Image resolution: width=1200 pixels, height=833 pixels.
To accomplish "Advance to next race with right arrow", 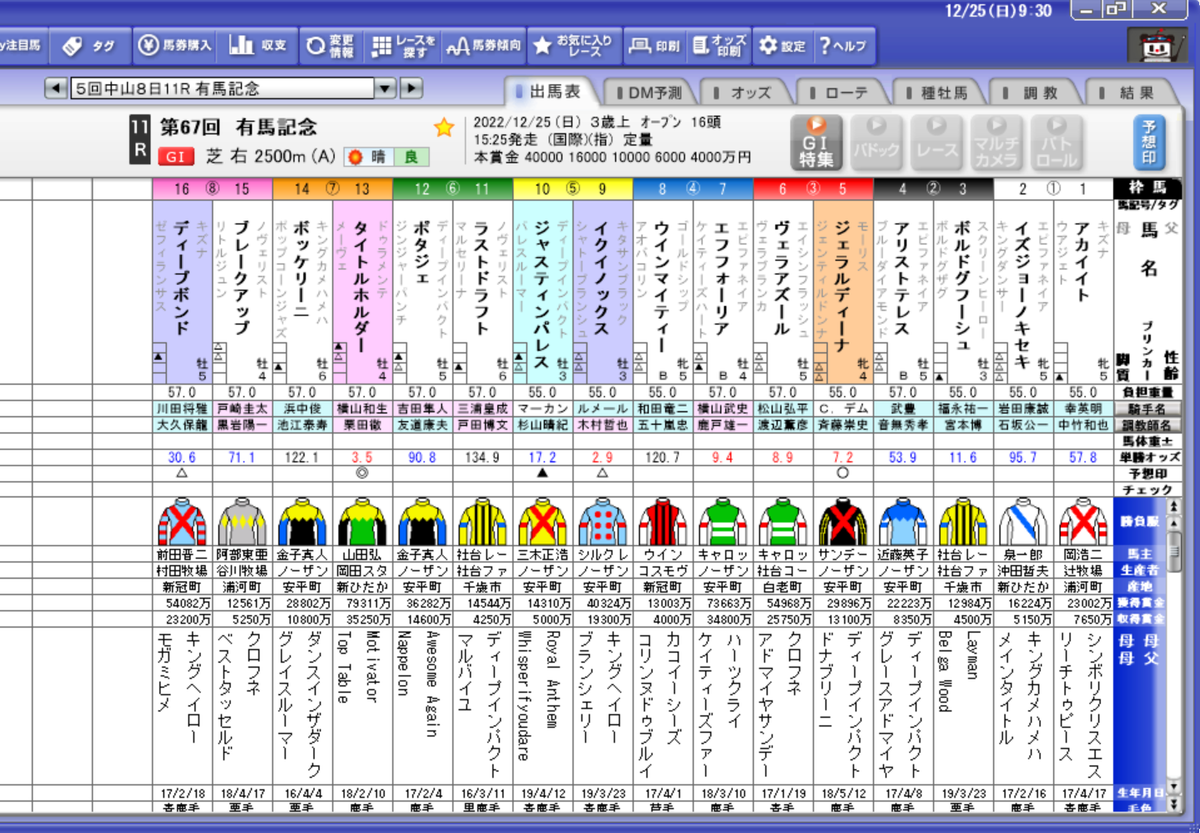I will [x=412, y=88].
